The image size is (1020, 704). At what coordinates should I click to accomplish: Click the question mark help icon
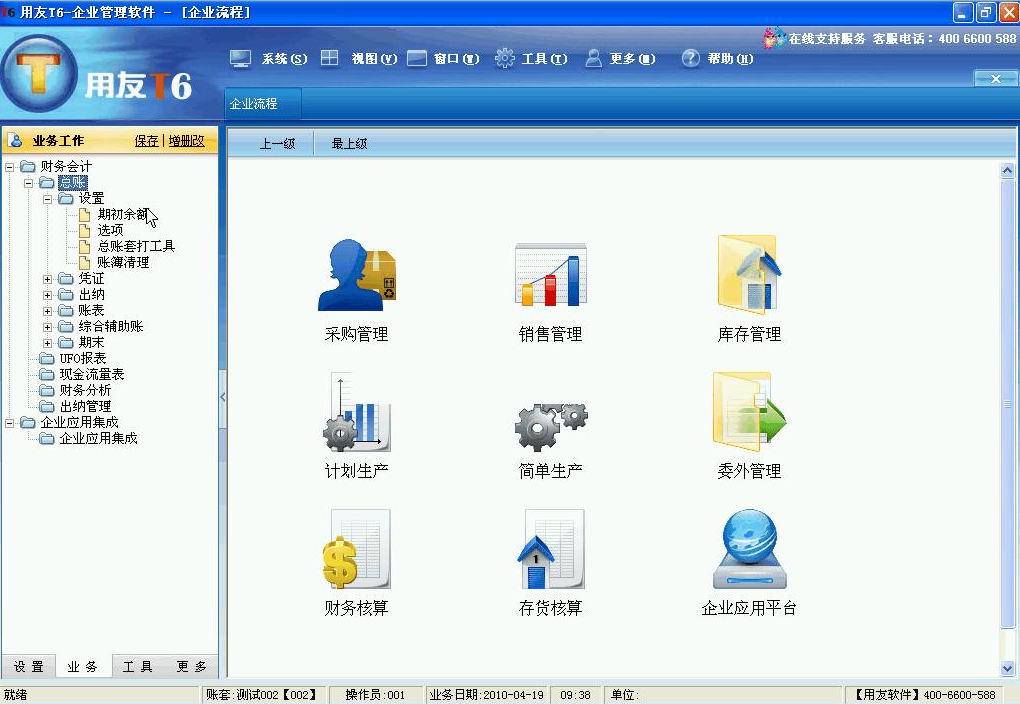click(x=690, y=59)
